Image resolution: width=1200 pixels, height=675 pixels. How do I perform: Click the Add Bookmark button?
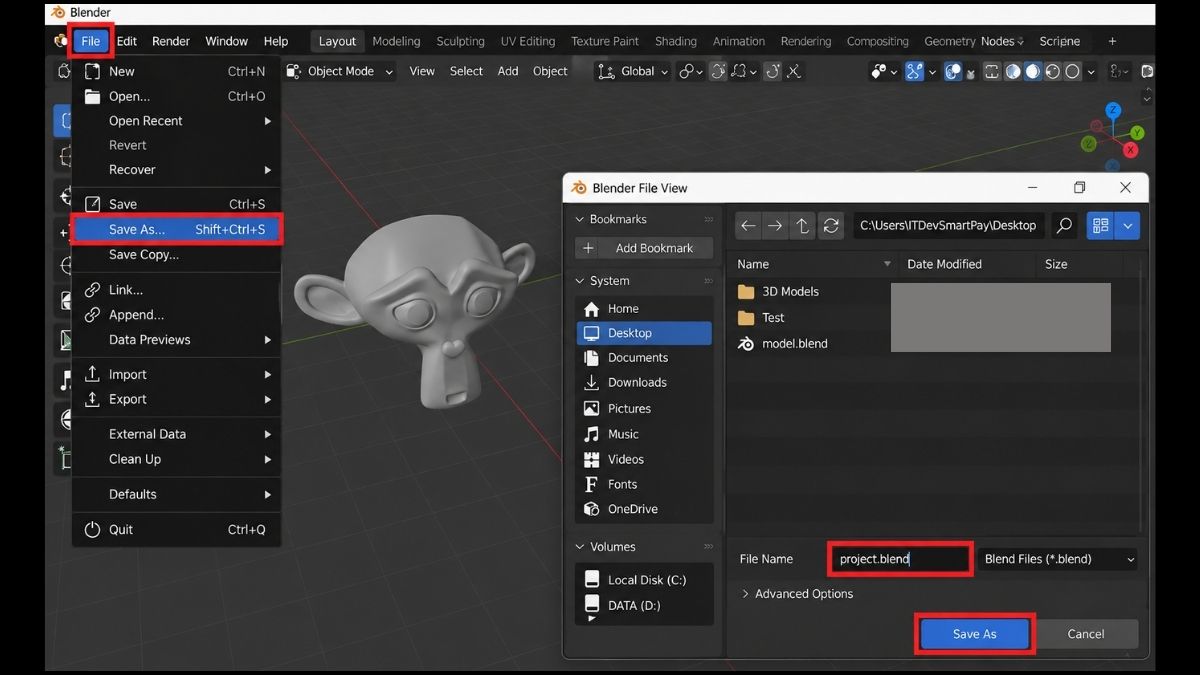click(x=644, y=248)
